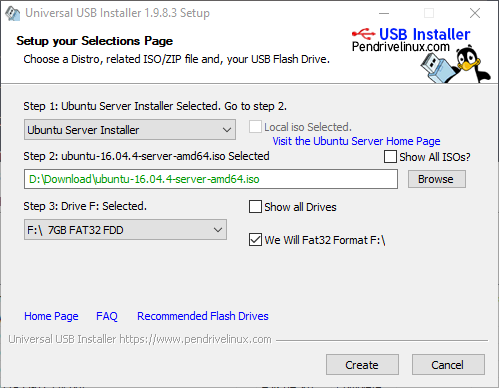This screenshot has height=388, width=499.
Task: Minimize the Universal USB Installer window
Action: point(384,14)
